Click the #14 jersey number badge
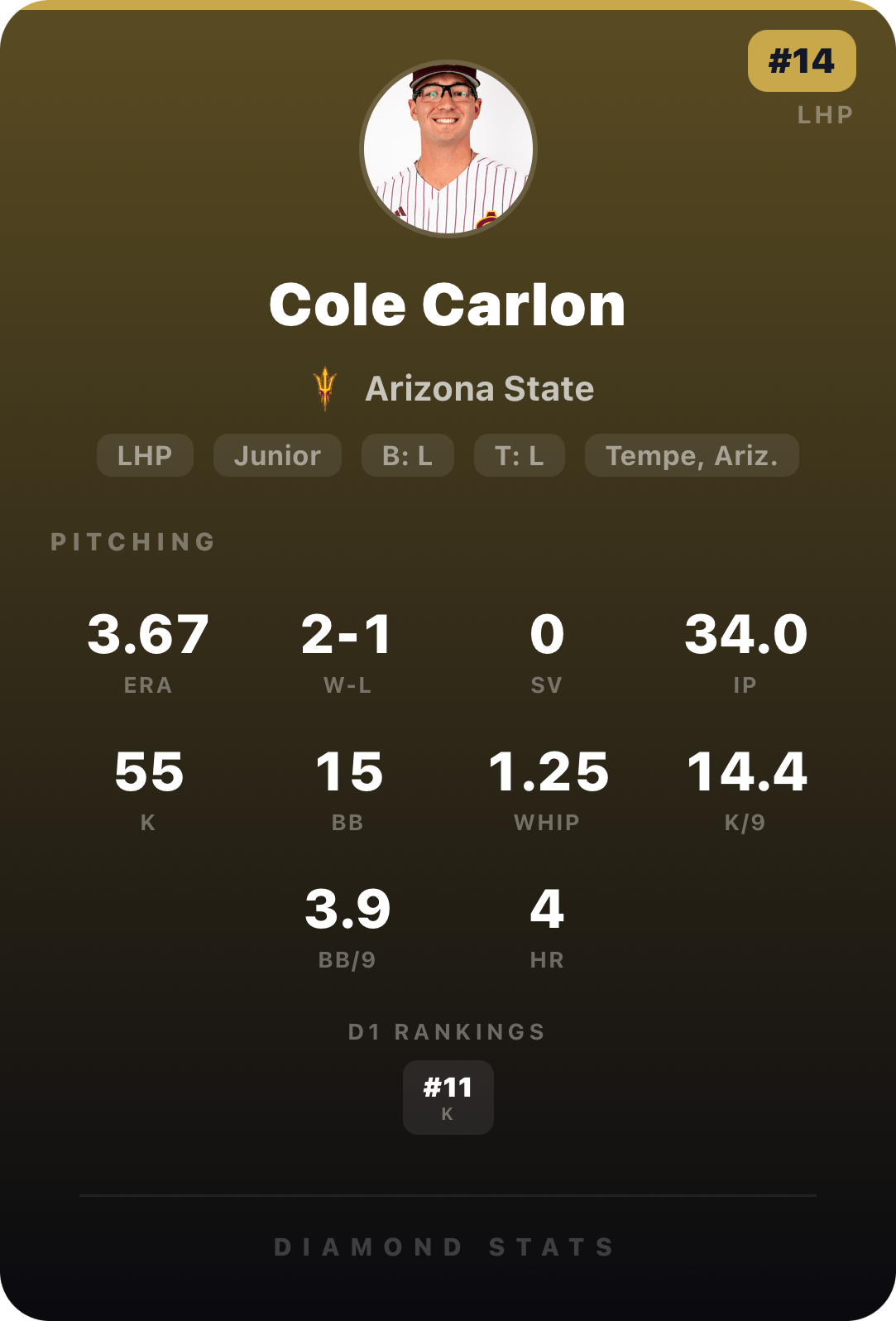 click(801, 61)
